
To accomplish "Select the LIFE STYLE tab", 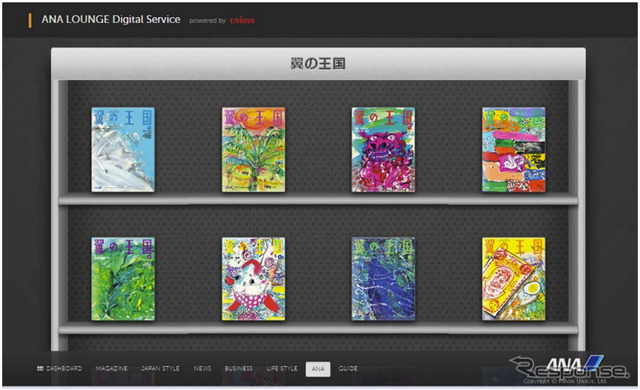I will (x=282, y=368).
